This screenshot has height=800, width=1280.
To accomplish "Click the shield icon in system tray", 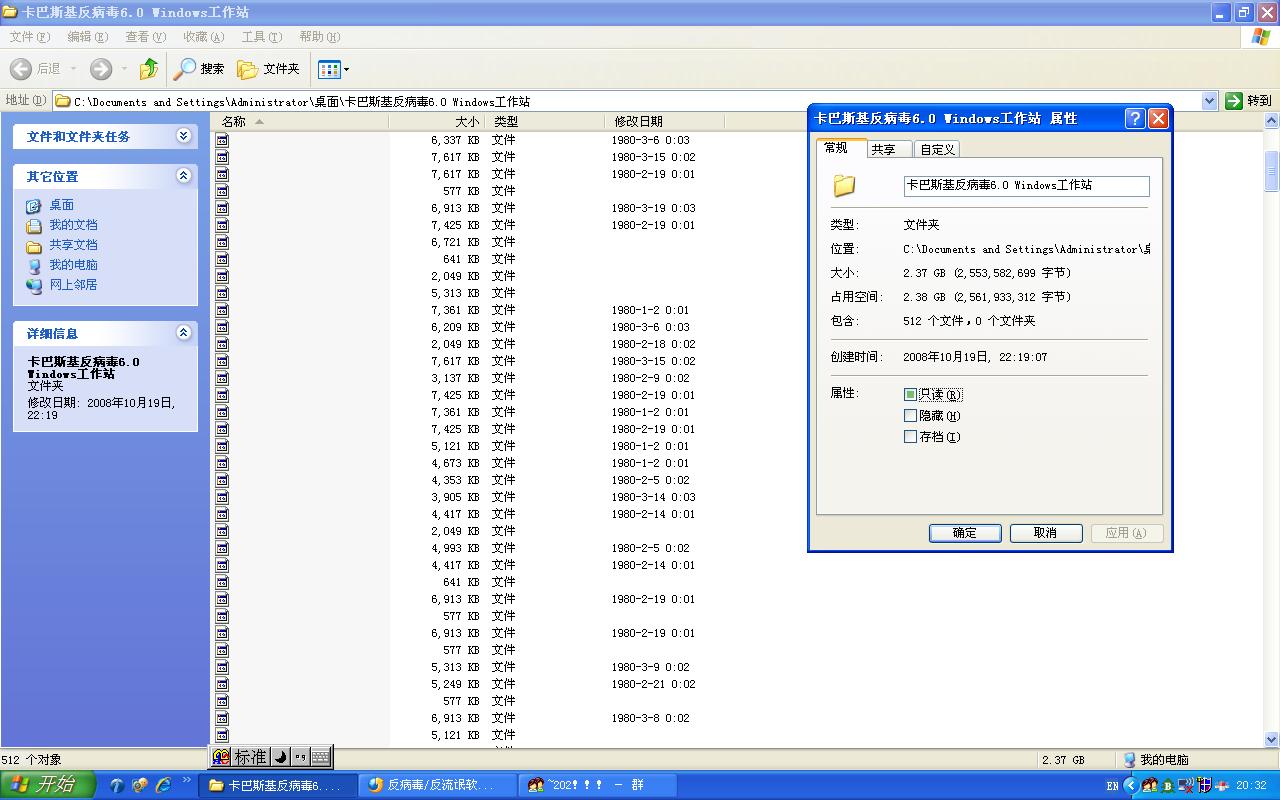I will tap(1205, 785).
